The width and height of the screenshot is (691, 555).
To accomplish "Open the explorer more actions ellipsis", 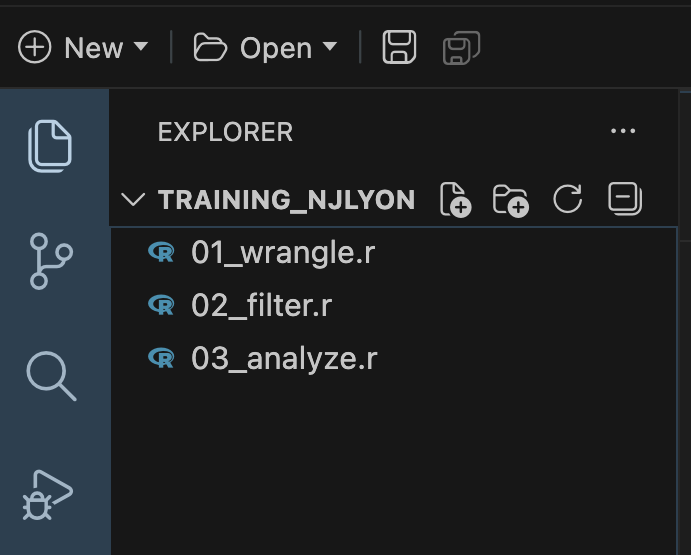I will click(622, 131).
